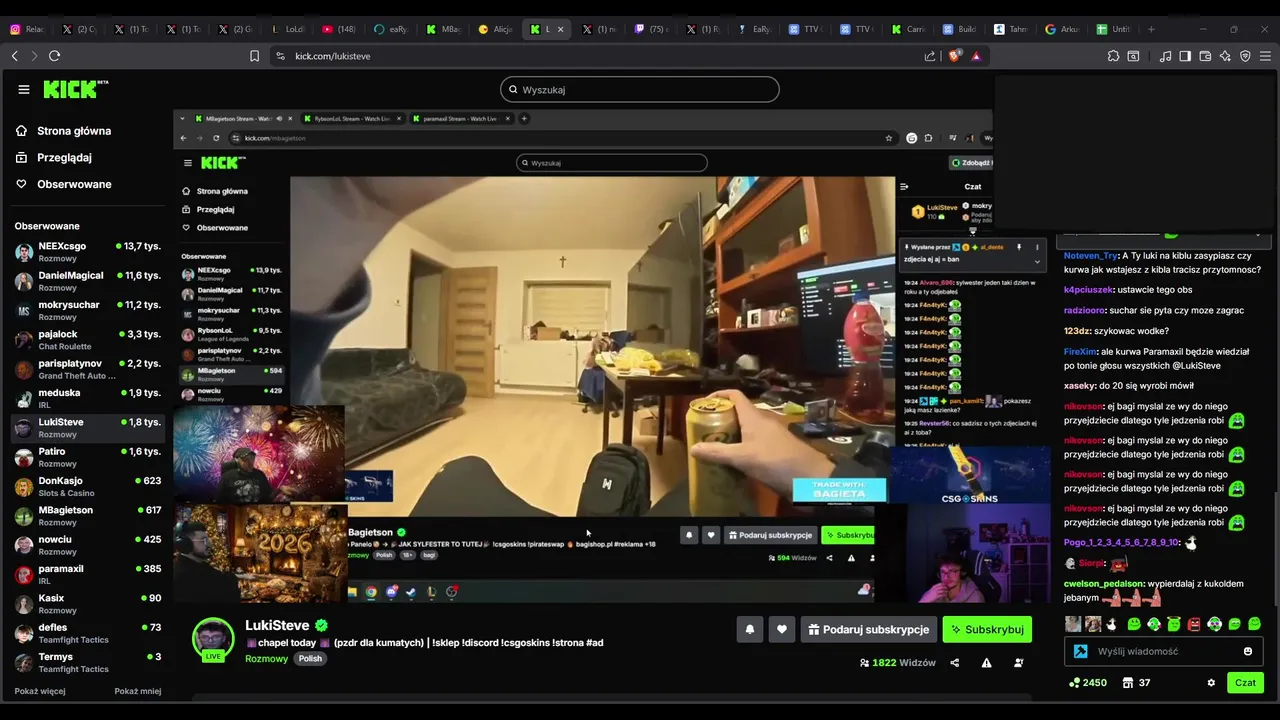Switch to the Untitled Sheets browser tab
Viewport: 1280px width, 720px height.
(x=1114, y=29)
